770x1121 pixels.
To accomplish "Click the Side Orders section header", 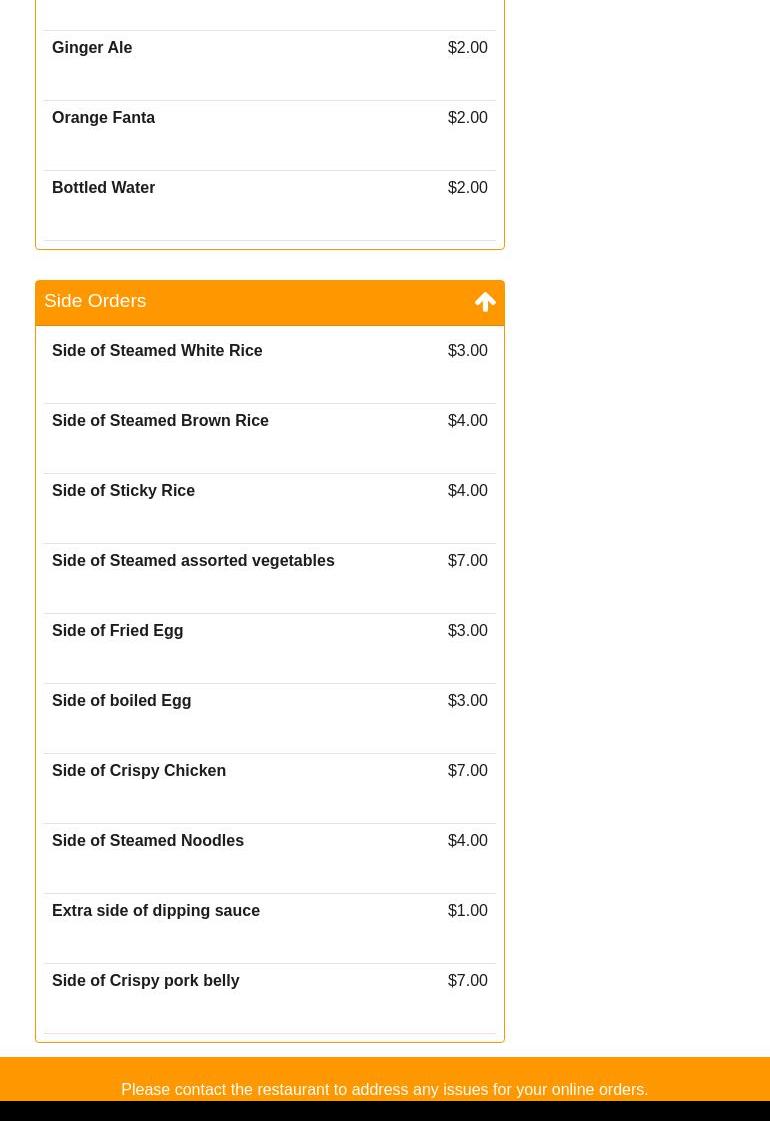I will coord(270,302).
